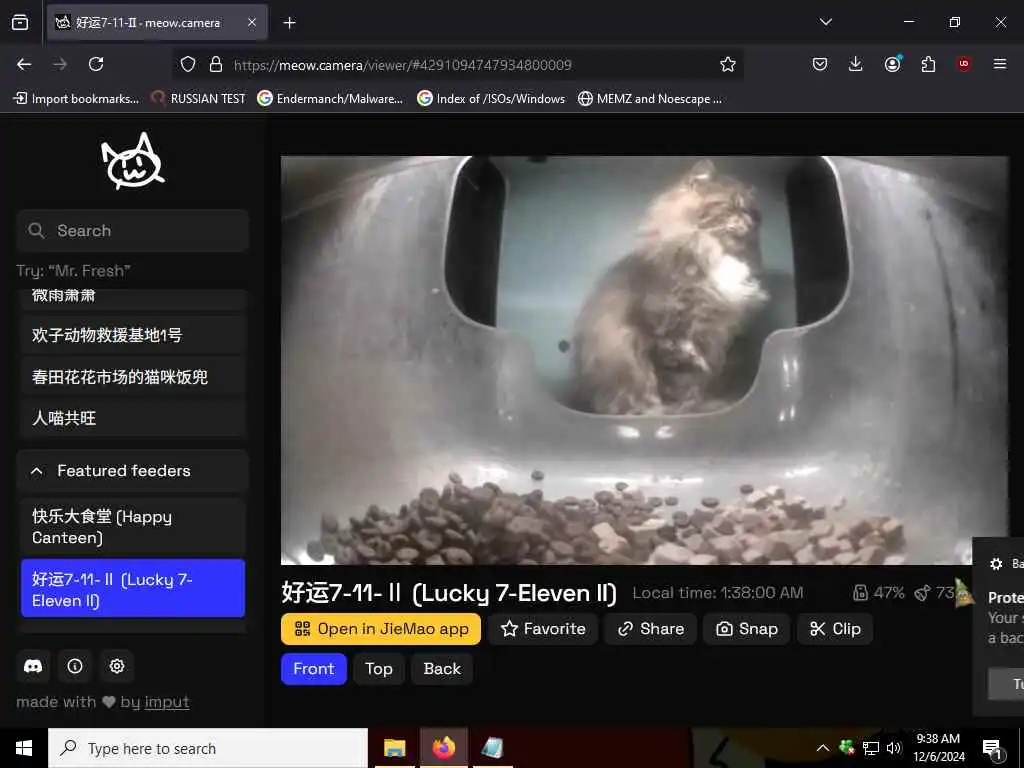Click the padlock site security icon
The height and width of the screenshot is (768, 1024).
pyautogui.click(x=216, y=64)
